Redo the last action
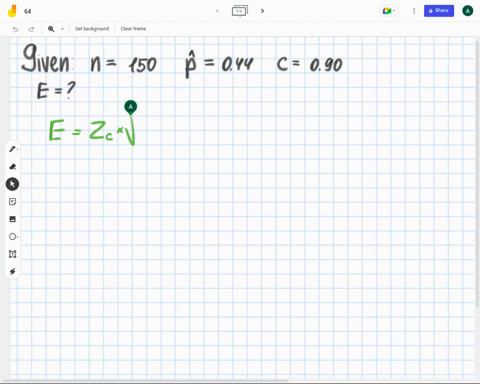The width and height of the screenshot is (480, 384). point(31,29)
